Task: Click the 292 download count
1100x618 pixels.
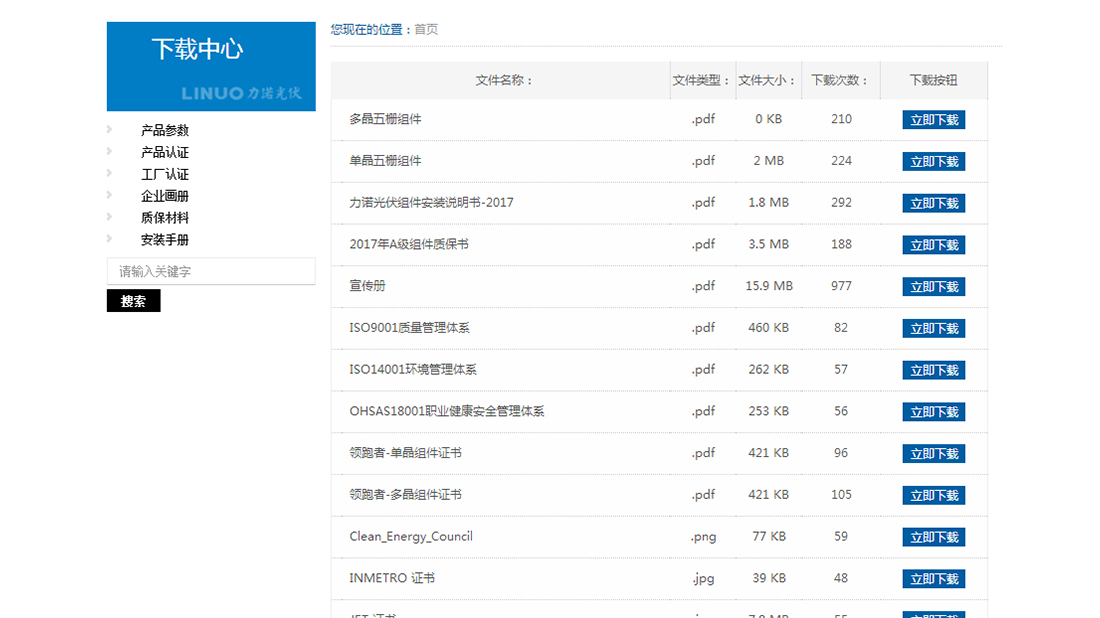Action: coord(841,203)
